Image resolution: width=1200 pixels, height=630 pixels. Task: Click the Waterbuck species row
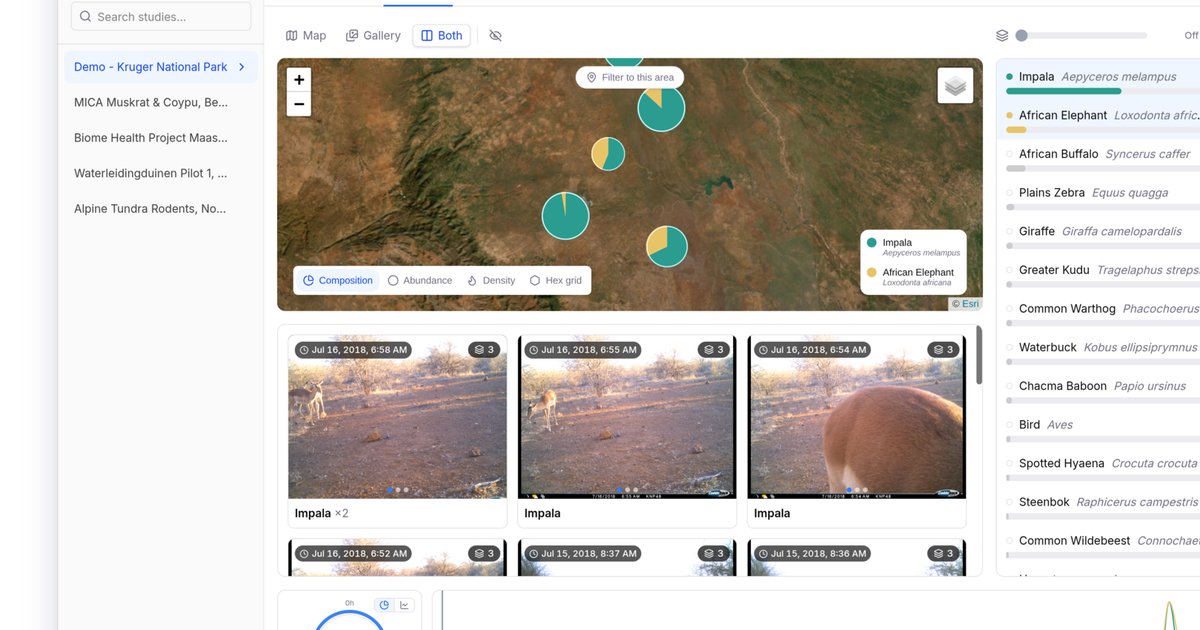(1100, 353)
